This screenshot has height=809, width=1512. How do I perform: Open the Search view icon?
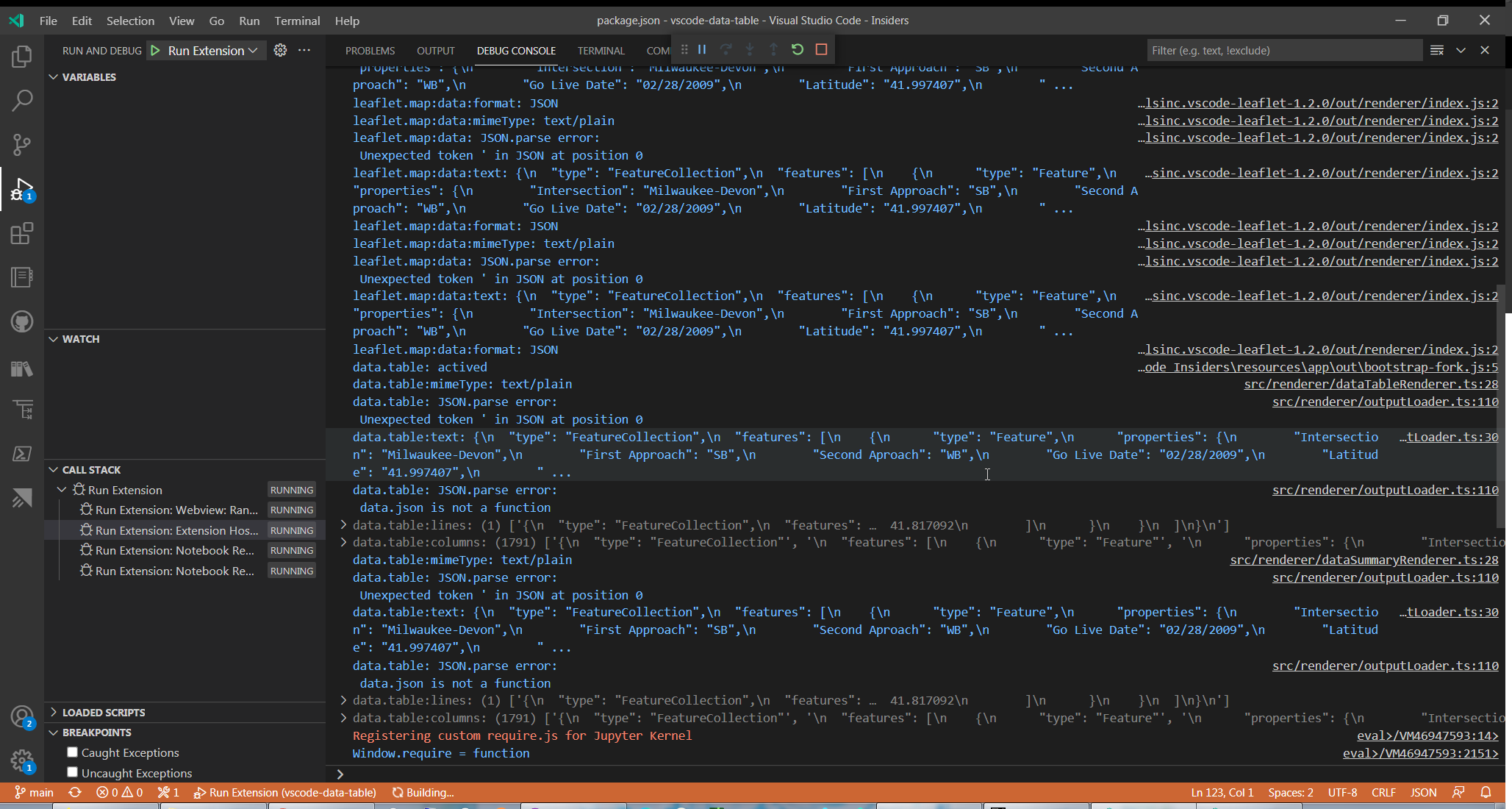(x=22, y=100)
